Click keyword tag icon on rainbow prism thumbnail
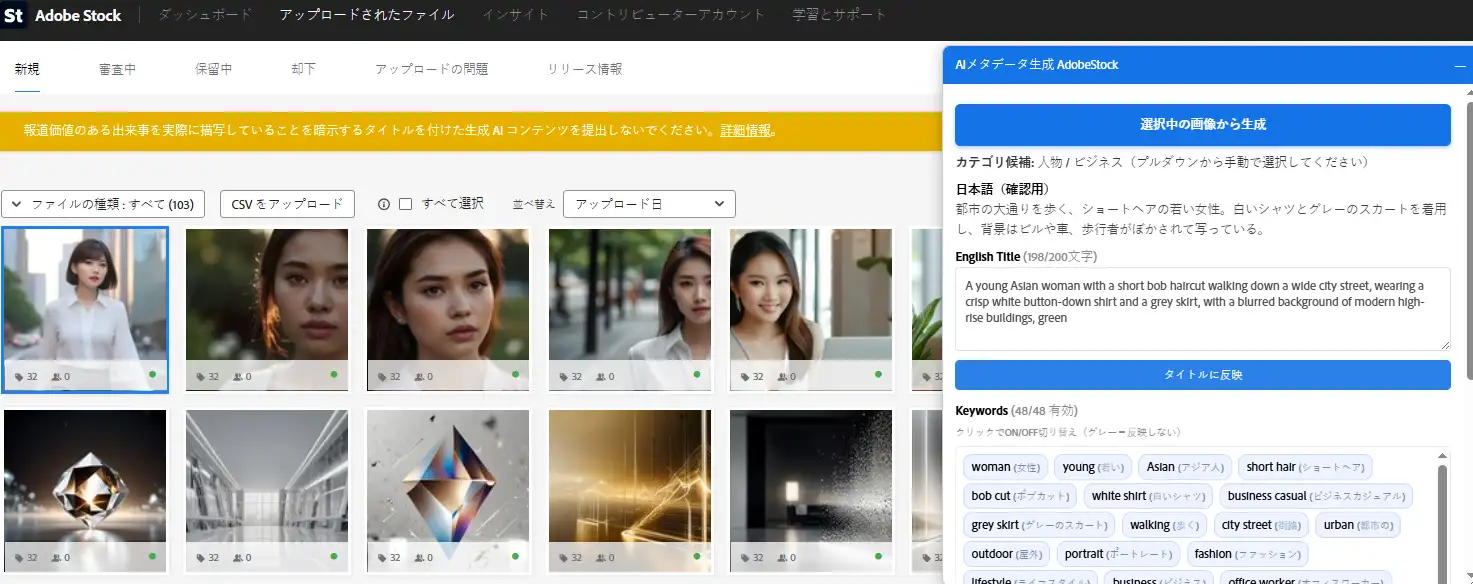Image resolution: width=1473 pixels, height=584 pixels. [382, 558]
